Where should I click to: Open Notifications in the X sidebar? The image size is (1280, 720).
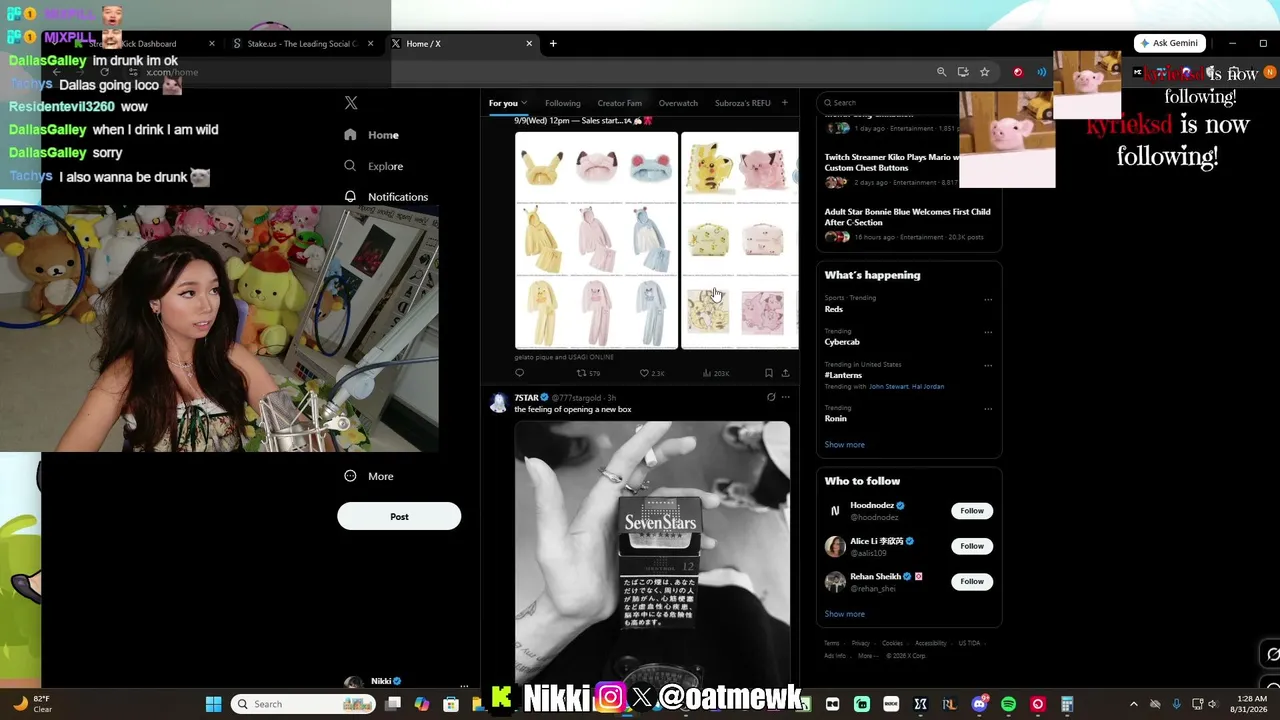click(386, 197)
